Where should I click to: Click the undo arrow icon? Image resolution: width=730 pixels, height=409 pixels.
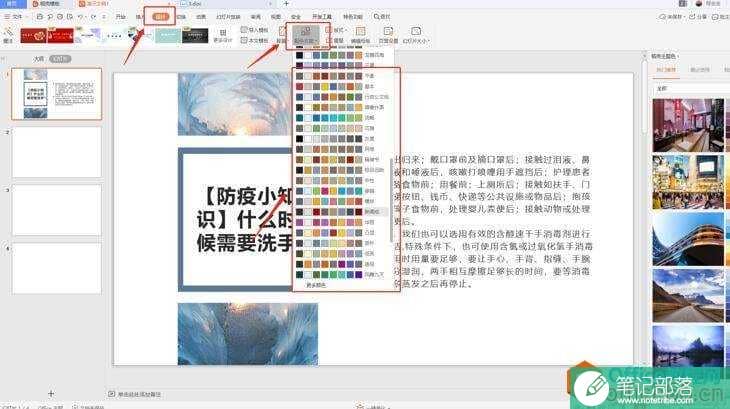81,17
